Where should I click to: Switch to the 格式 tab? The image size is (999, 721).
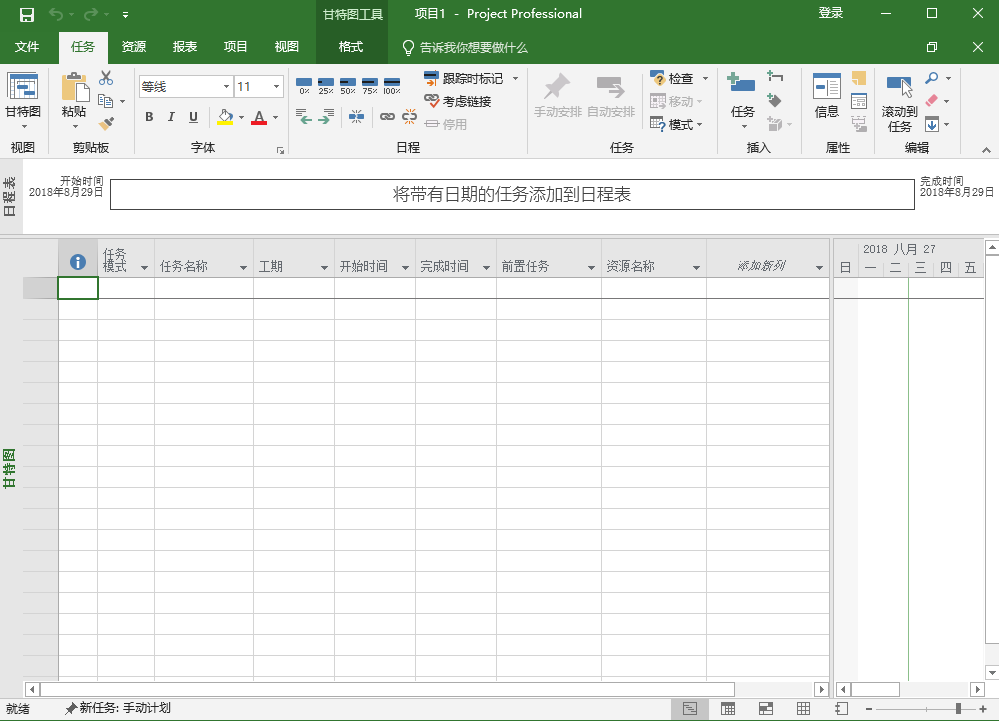pos(351,46)
